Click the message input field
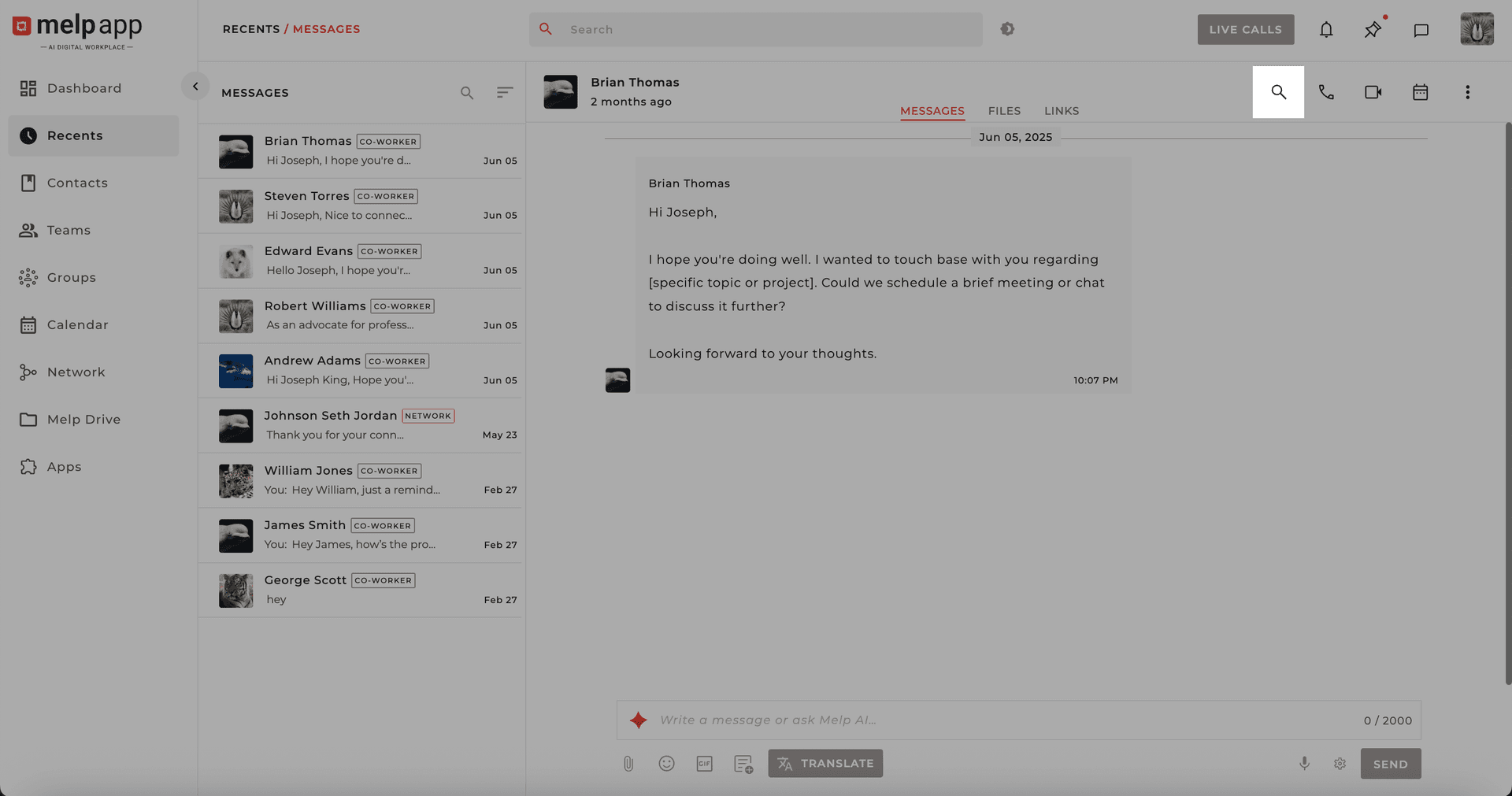 (x=1000, y=720)
